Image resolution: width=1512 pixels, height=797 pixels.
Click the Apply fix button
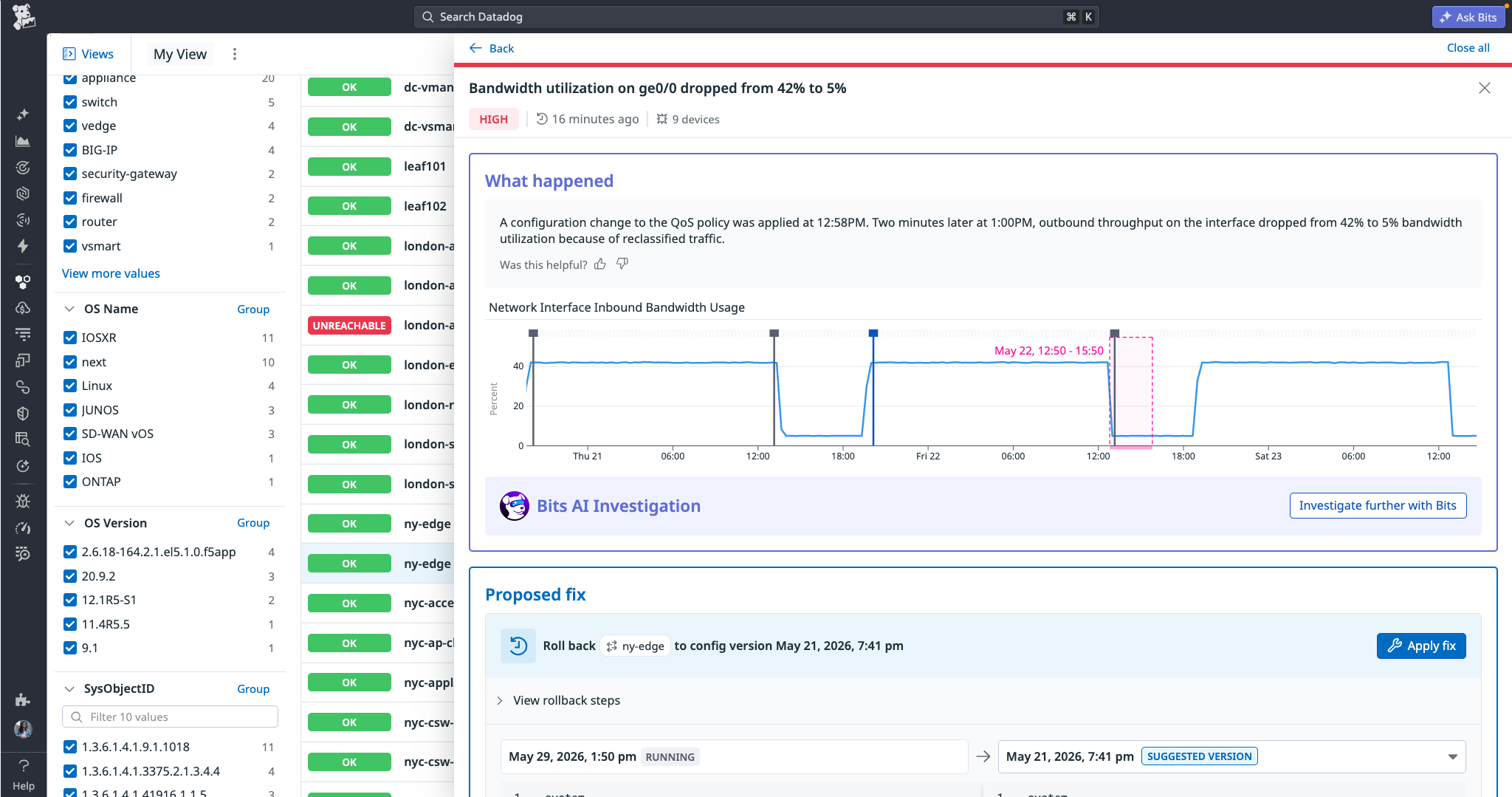(1421, 646)
